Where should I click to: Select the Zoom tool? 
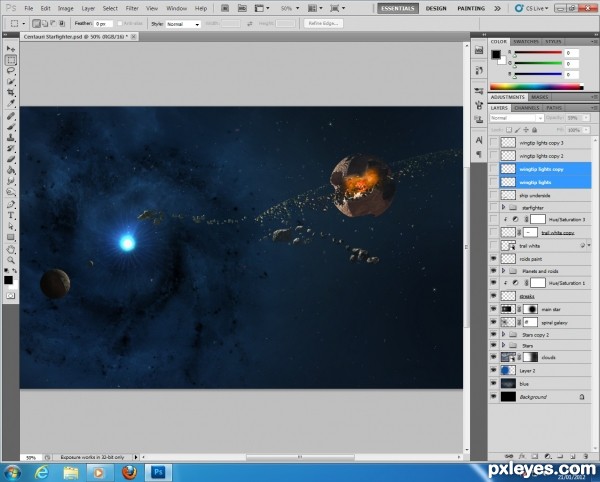tap(11, 261)
